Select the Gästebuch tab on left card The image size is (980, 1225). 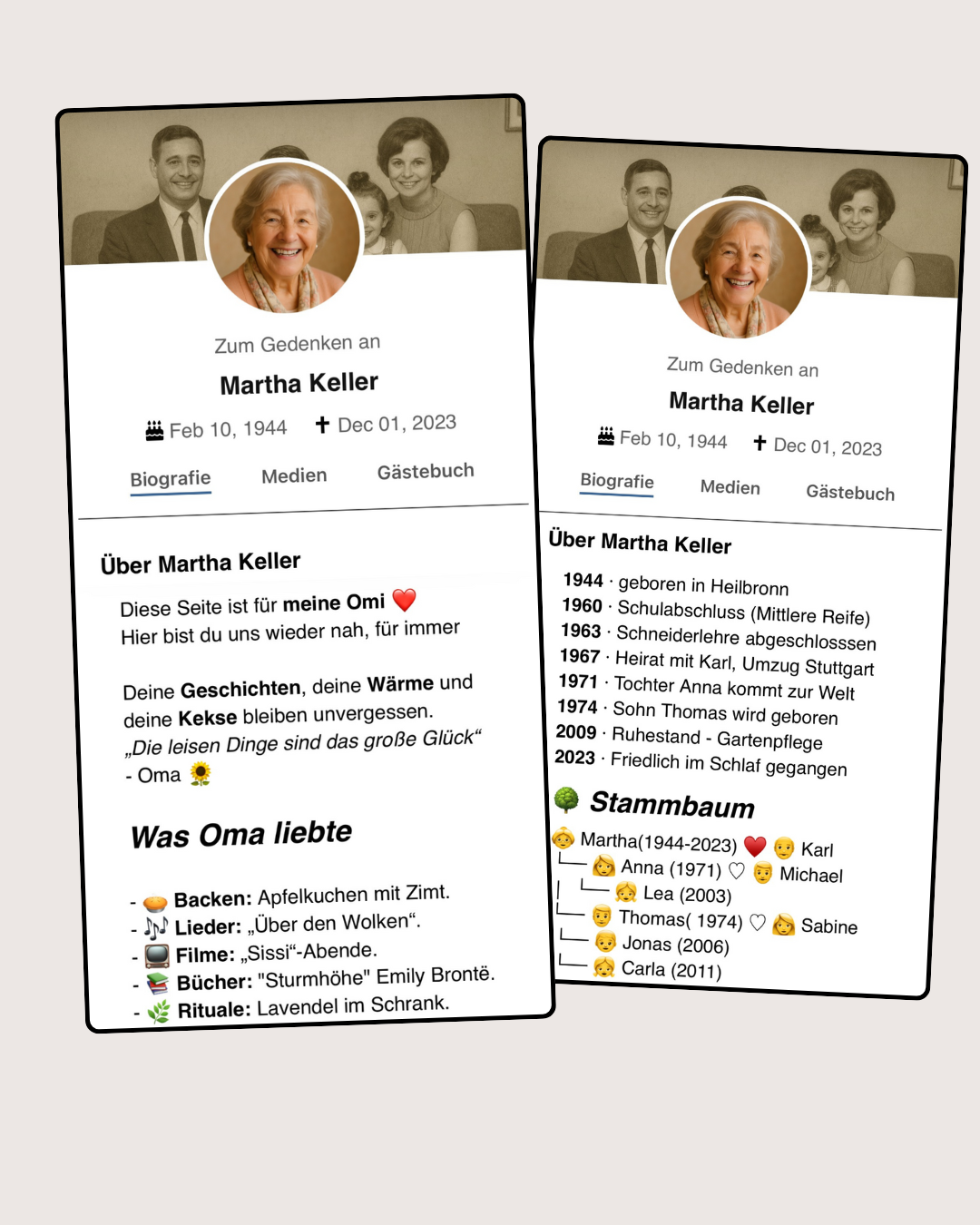coord(426,471)
